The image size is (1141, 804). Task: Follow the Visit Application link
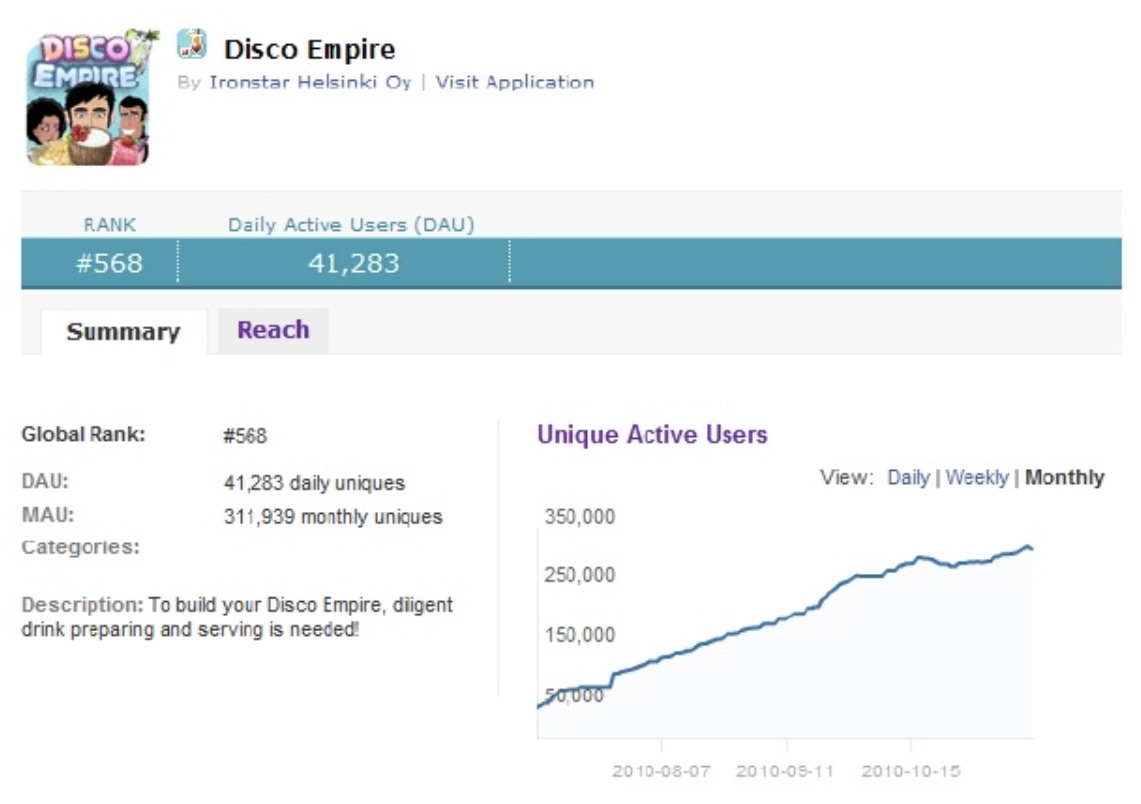514,82
